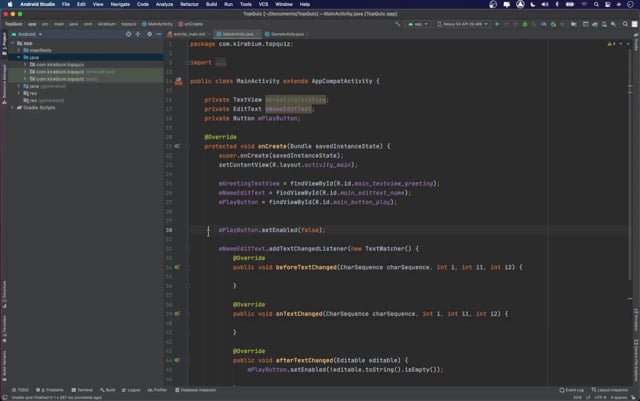Expand the manifests folder
The image size is (640, 401).
[x=19, y=50]
